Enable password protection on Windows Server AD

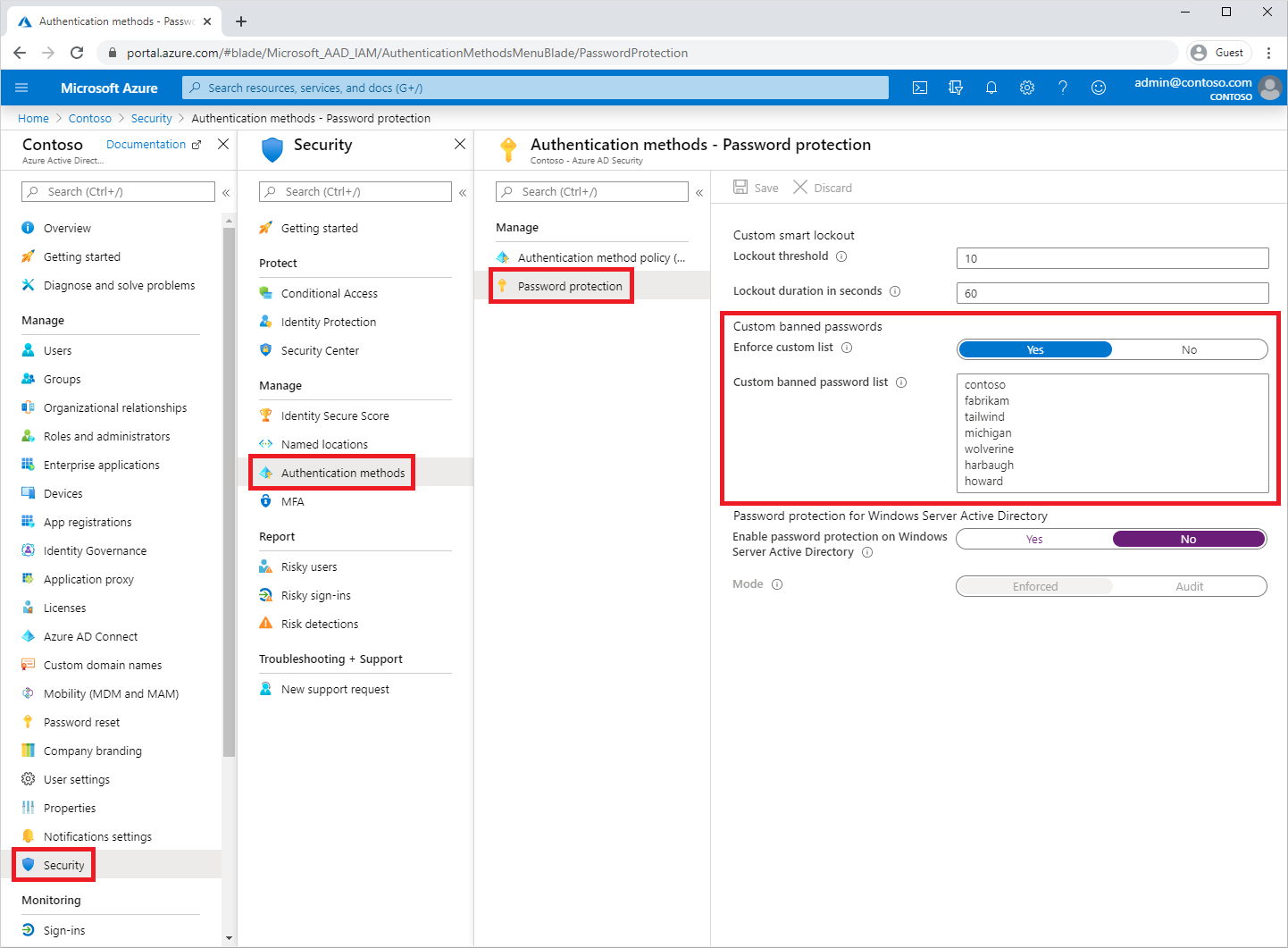(x=1034, y=539)
